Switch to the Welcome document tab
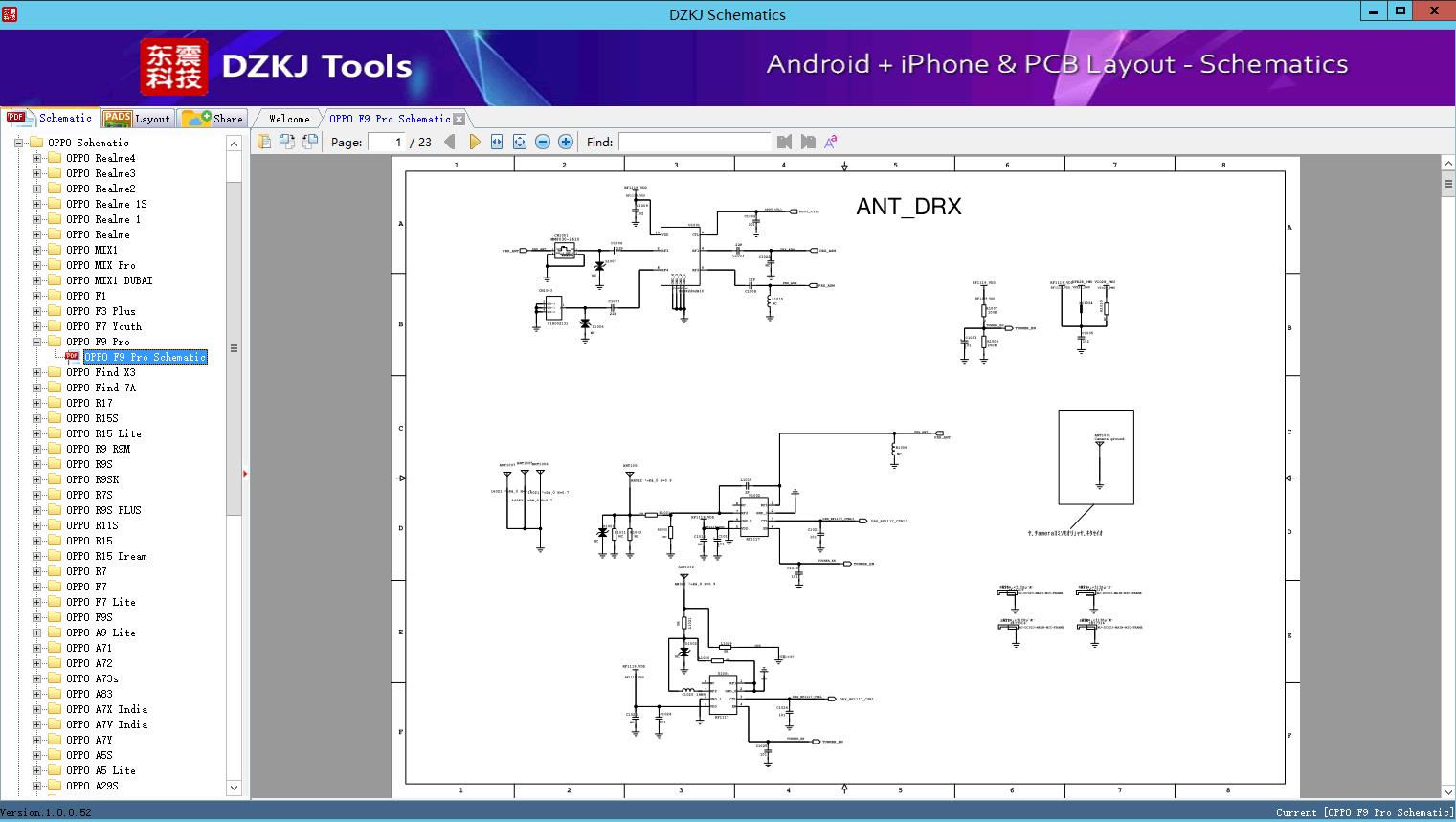The height and width of the screenshot is (822, 1456). click(x=289, y=119)
